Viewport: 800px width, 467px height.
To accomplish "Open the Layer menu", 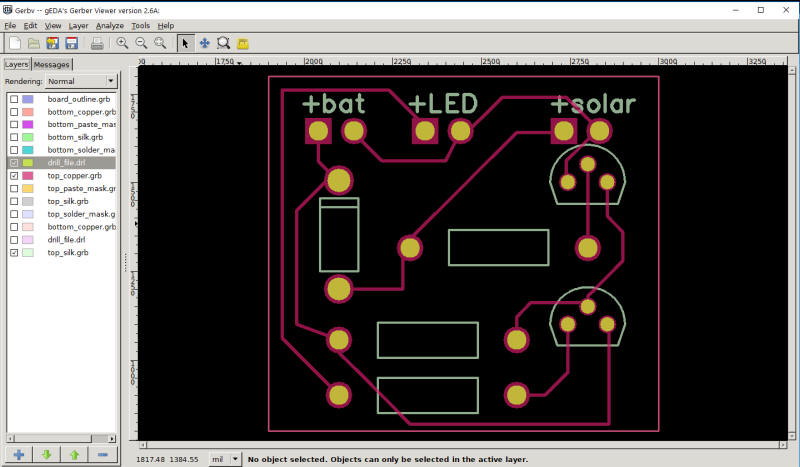I will pyautogui.click(x=78, y=25).
